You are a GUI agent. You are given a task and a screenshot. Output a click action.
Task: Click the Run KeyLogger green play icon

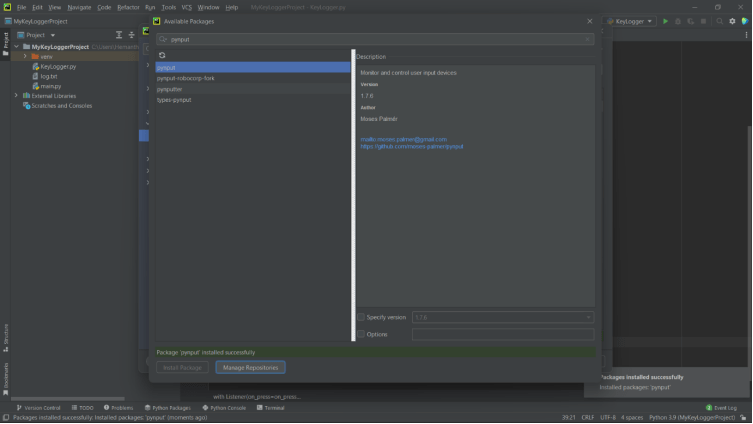[665, 21]
